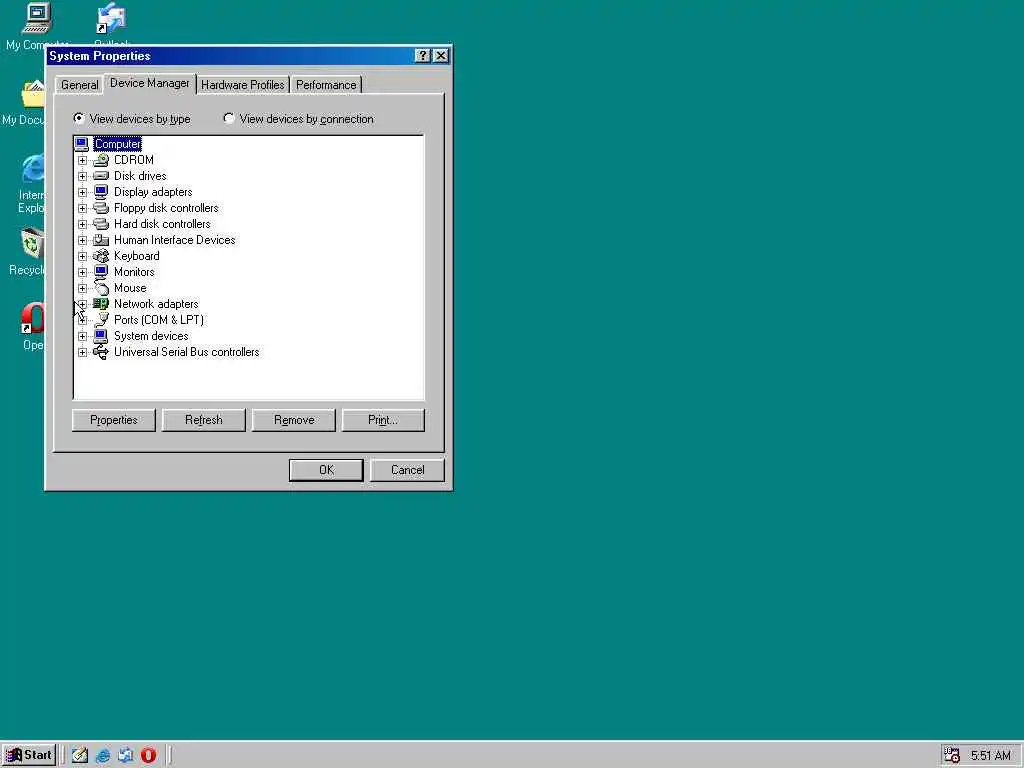Select the 'Ports (COM & LPT)' label
Viewport: 1024px width, 768px height.
159,320
